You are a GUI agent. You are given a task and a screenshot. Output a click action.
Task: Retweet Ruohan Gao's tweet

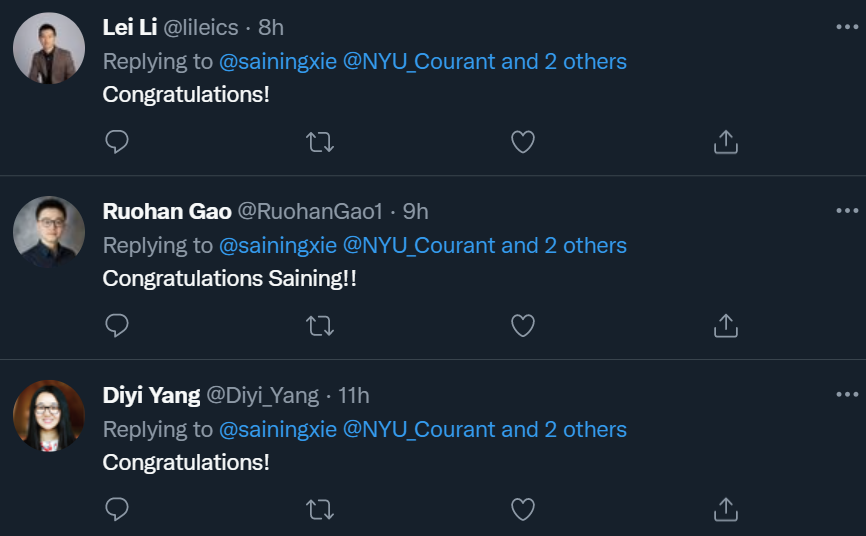(x=320, y=326)
